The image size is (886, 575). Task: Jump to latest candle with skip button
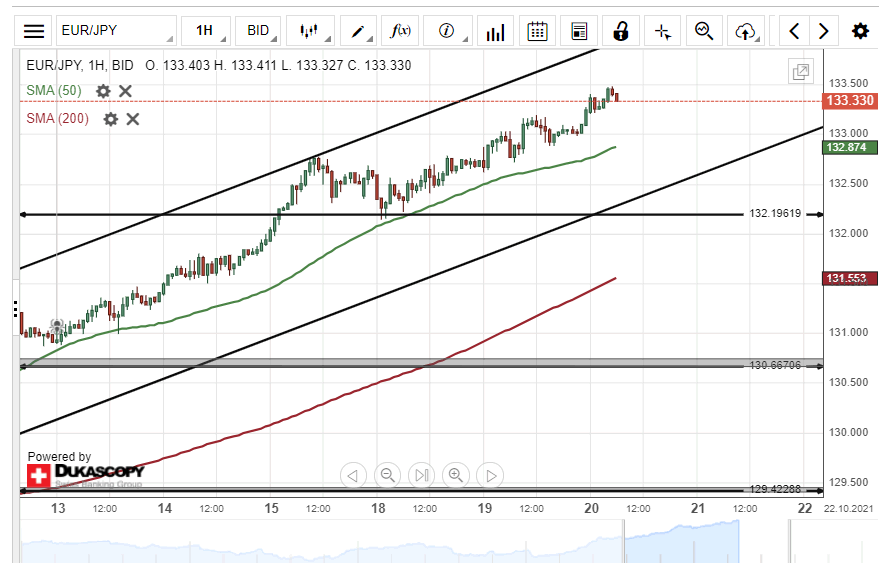[422, 475]
